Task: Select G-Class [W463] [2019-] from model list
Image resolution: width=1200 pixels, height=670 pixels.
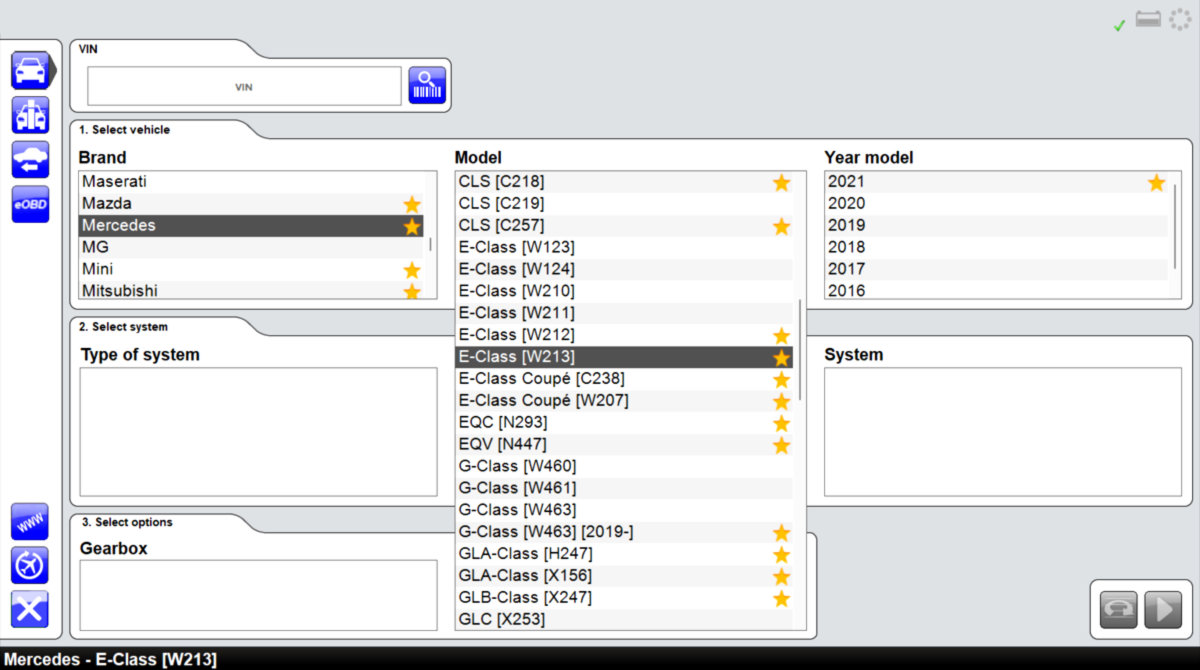Action: pyautogui.click(x=546, y=532)
